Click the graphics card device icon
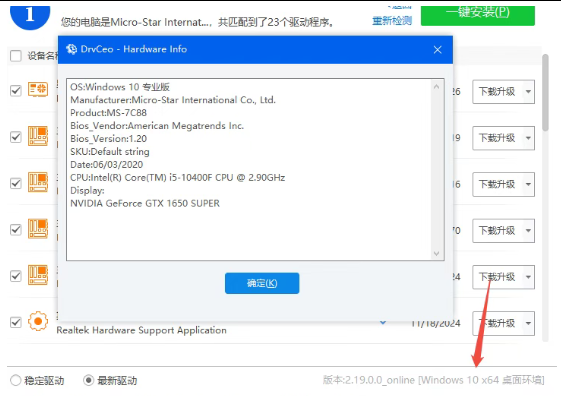The width and height of the screenshot is (561, 396). click(x=38, y=89)
